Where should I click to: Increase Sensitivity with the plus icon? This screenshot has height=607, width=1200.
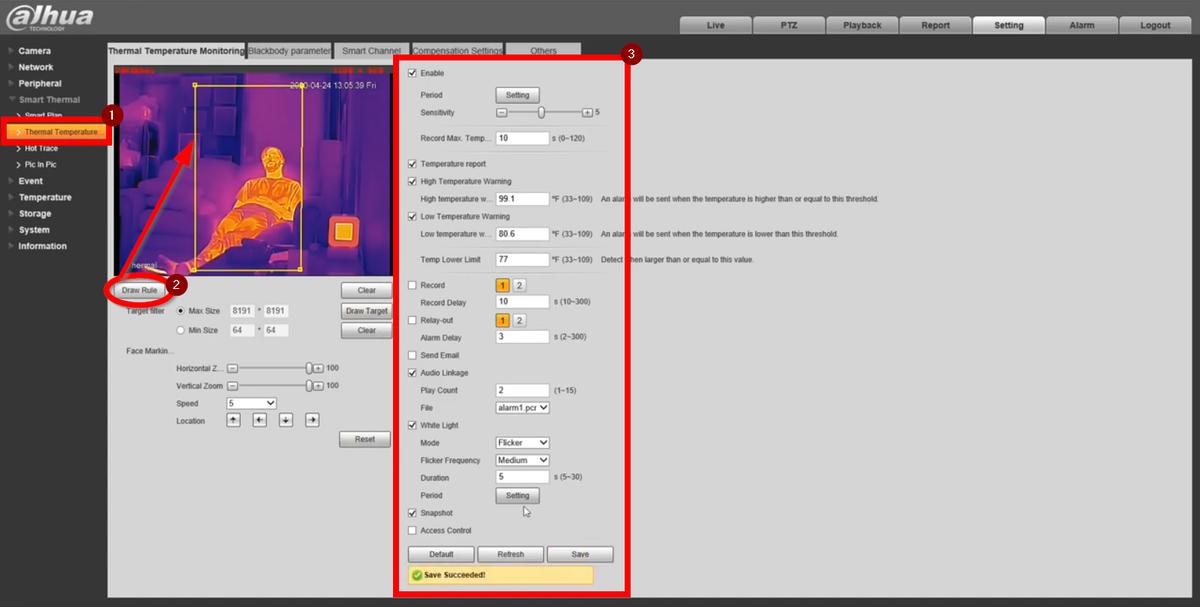click(588, 113)
